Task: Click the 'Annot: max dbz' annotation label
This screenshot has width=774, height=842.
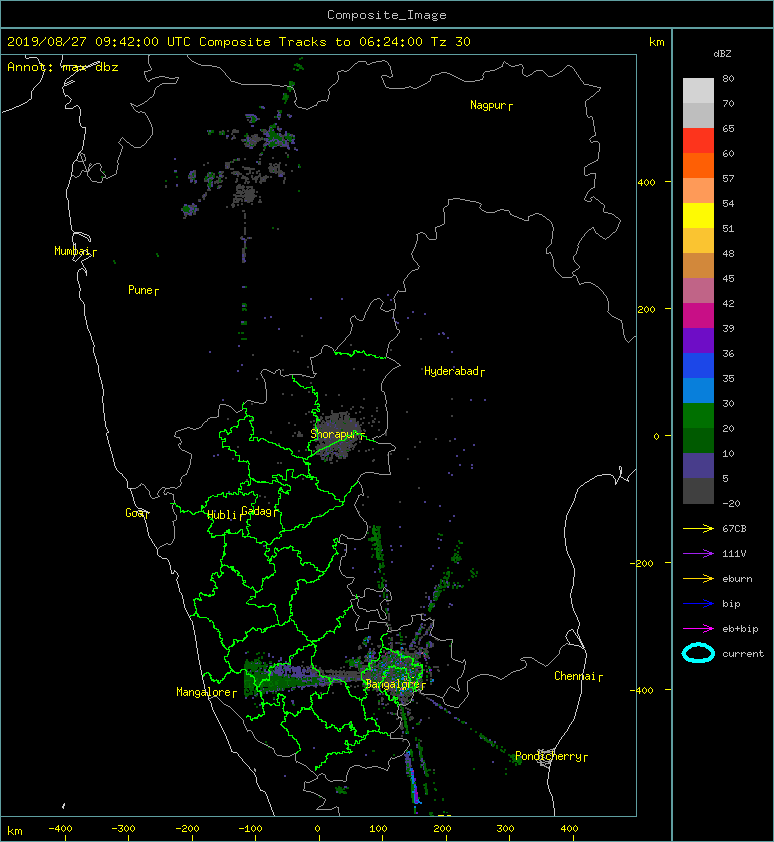Action: 63,67
